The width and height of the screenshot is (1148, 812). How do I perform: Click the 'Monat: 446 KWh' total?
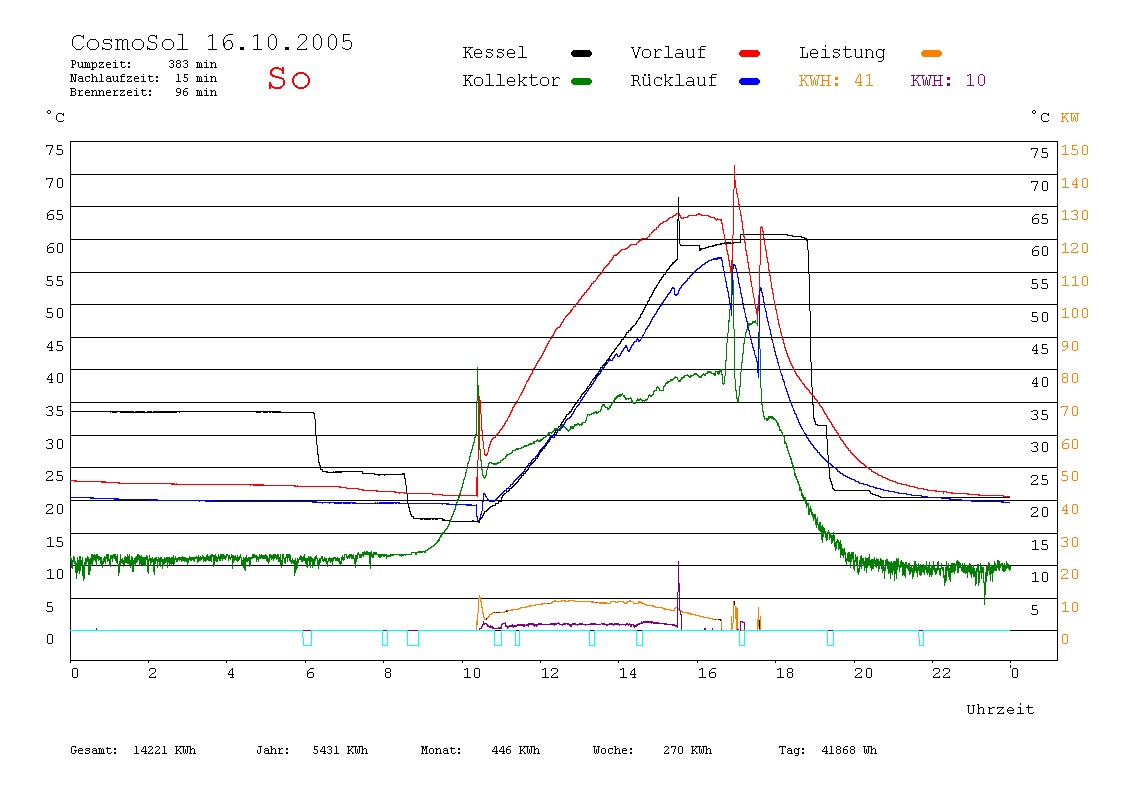coord(480,750)
